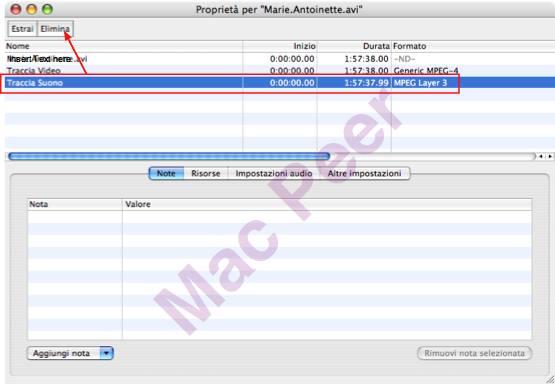Close the window with red button
This screenshot has height=384, width=555.
pos(16,9)
